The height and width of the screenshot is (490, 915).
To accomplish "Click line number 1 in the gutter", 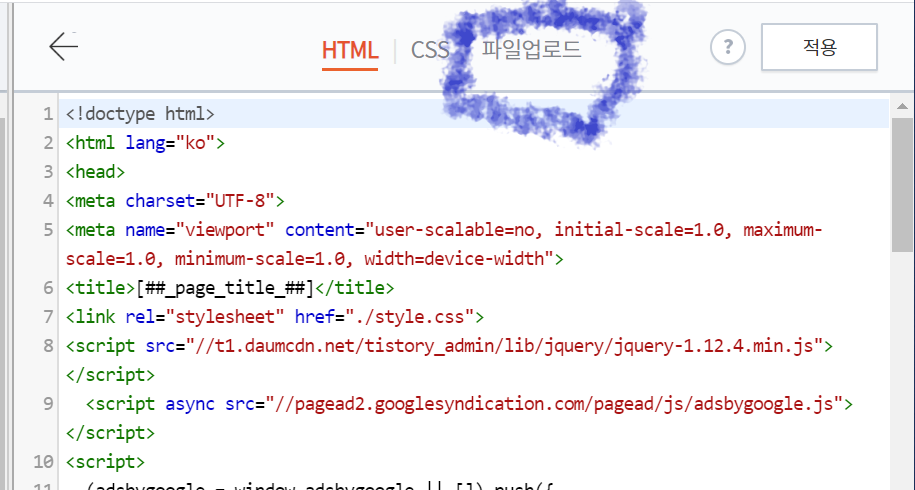I will click(47, 114).
